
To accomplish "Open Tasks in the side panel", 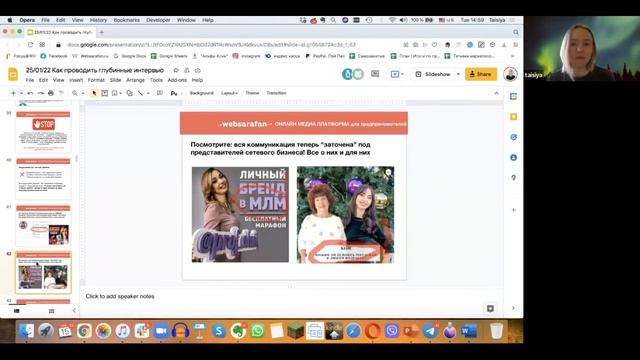I will [513, 137].
